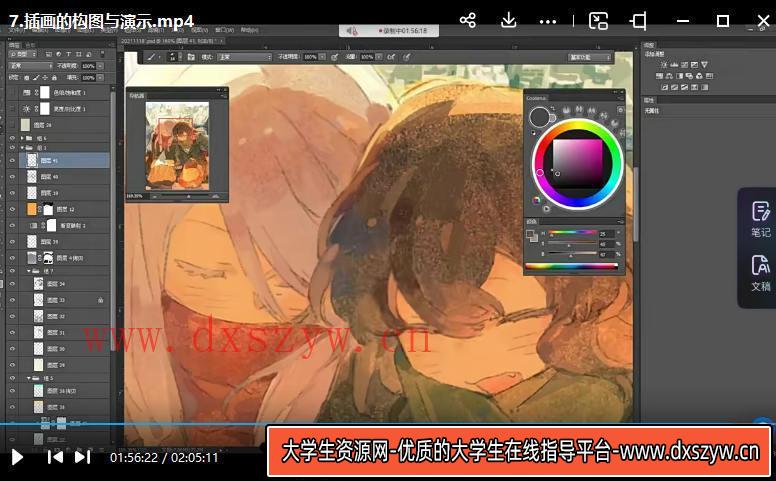Click the pressure-for-opacity icon in options bar
Screen dimensions: 776x481
click(x=335, y=57)
